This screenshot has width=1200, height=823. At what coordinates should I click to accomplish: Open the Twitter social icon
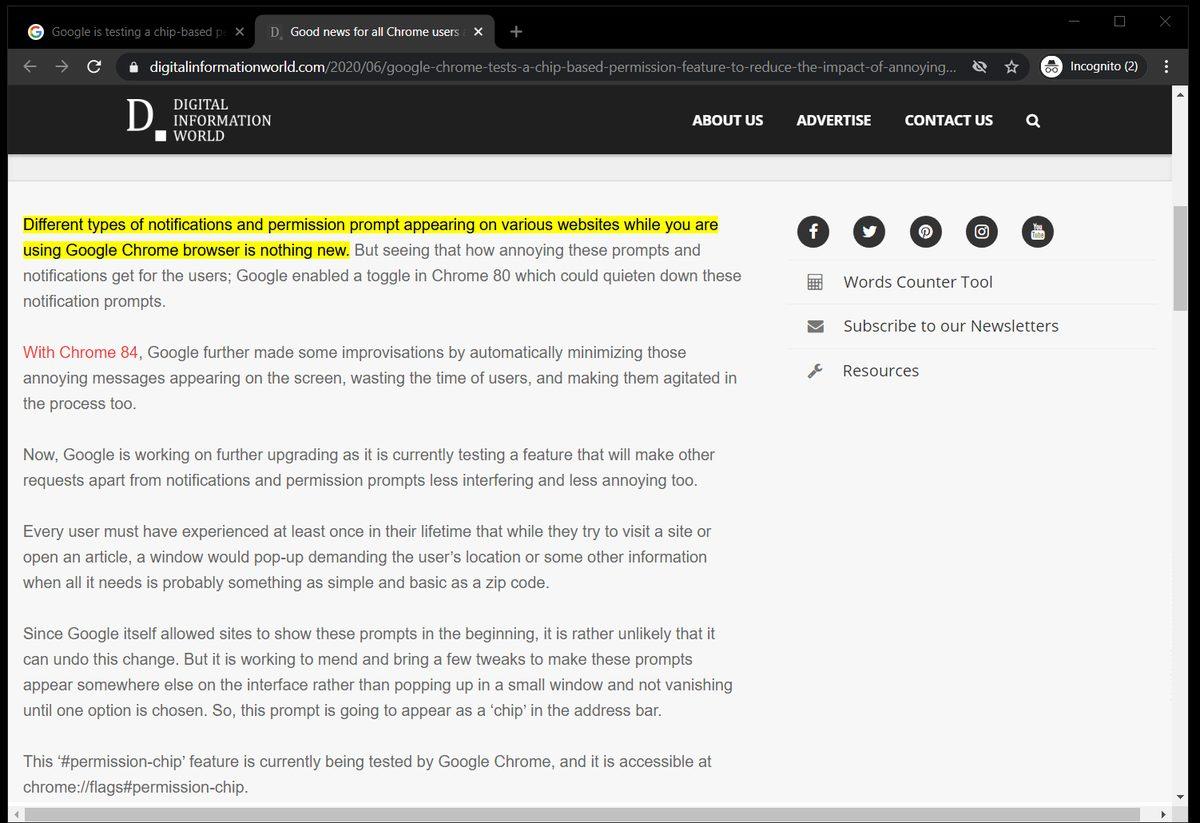pos(869,232)
